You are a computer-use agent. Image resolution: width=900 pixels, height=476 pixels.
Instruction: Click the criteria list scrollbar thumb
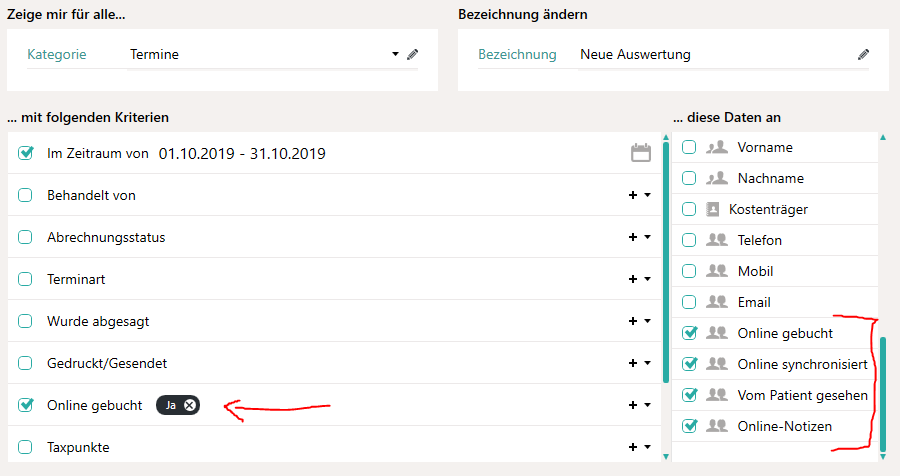(x=666, y=262)
